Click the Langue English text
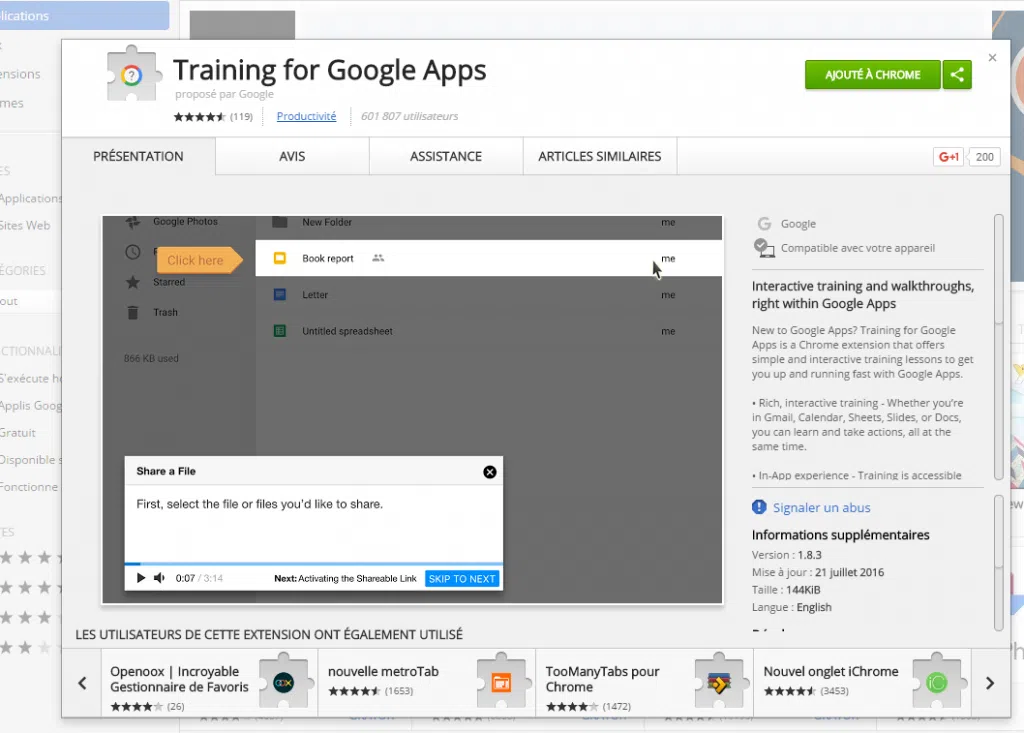This screenshot has height=733, width=1024. pos(792,608)
